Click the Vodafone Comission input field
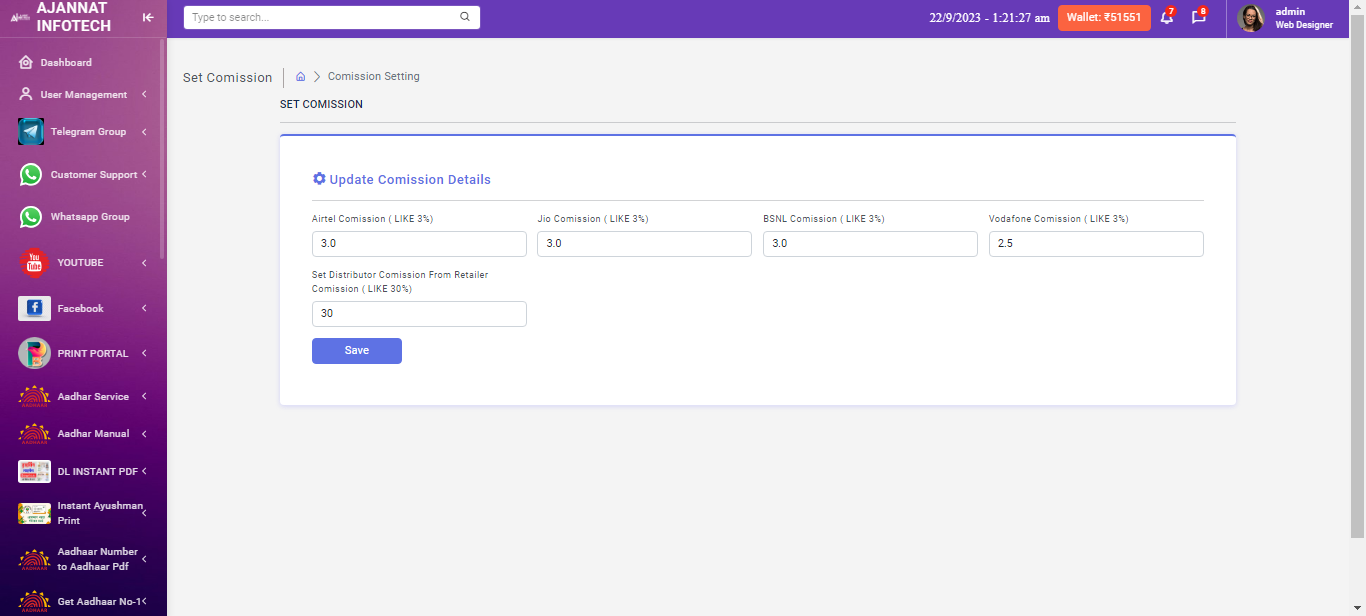The height and width of the screenshot is (616, 1366). pyautogui.click(x=1096, y=244)
